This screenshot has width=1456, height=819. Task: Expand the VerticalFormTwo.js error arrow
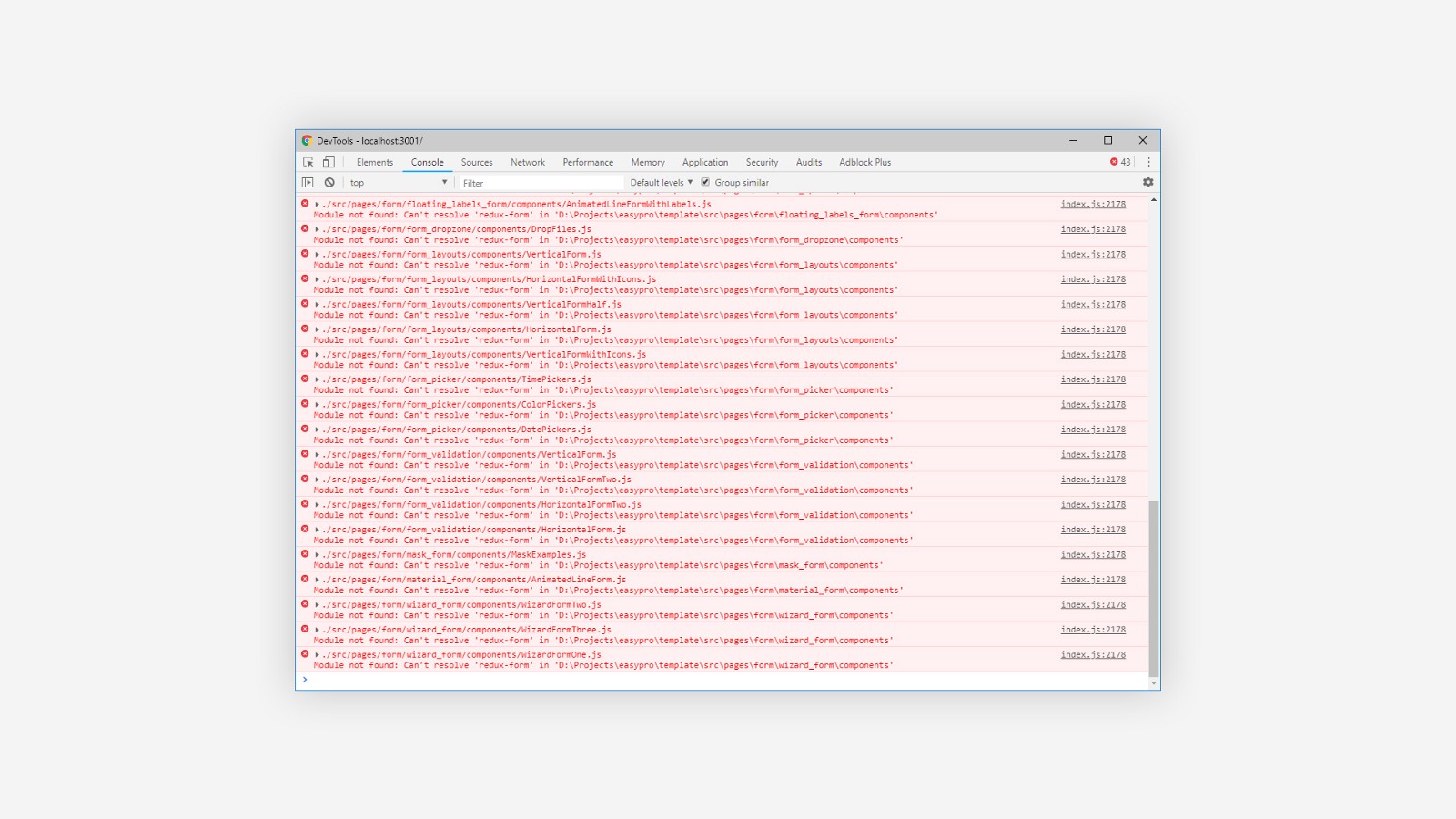click(317, 480)
